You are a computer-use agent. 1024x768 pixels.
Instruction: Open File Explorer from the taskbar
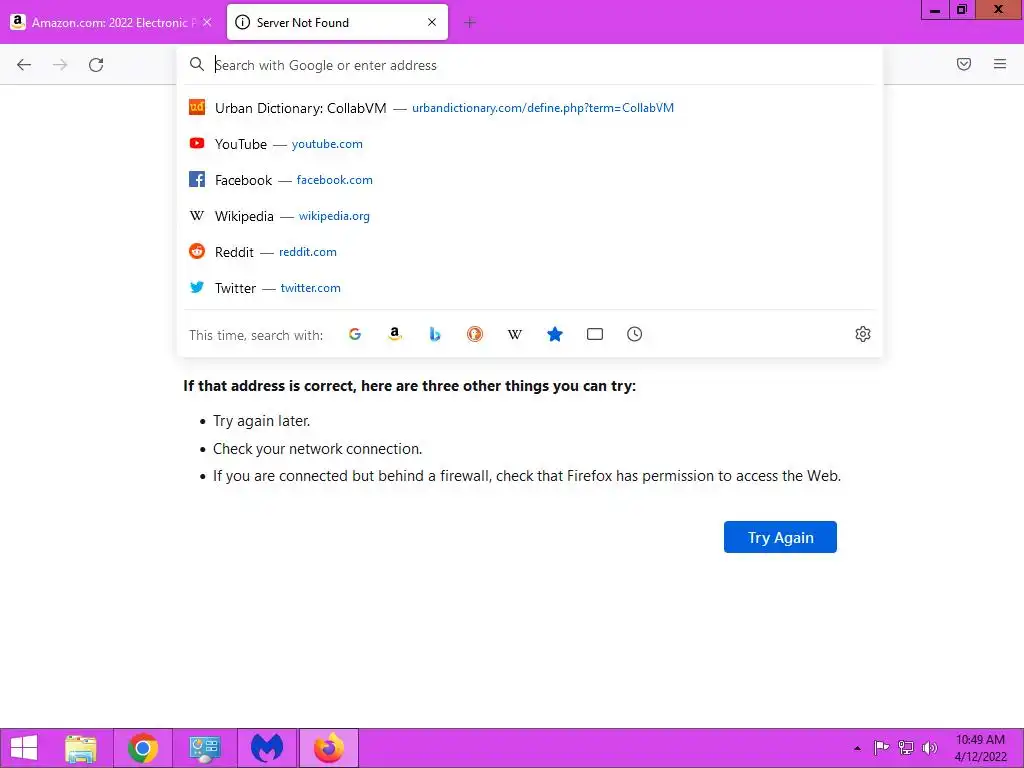click(81, 748)
